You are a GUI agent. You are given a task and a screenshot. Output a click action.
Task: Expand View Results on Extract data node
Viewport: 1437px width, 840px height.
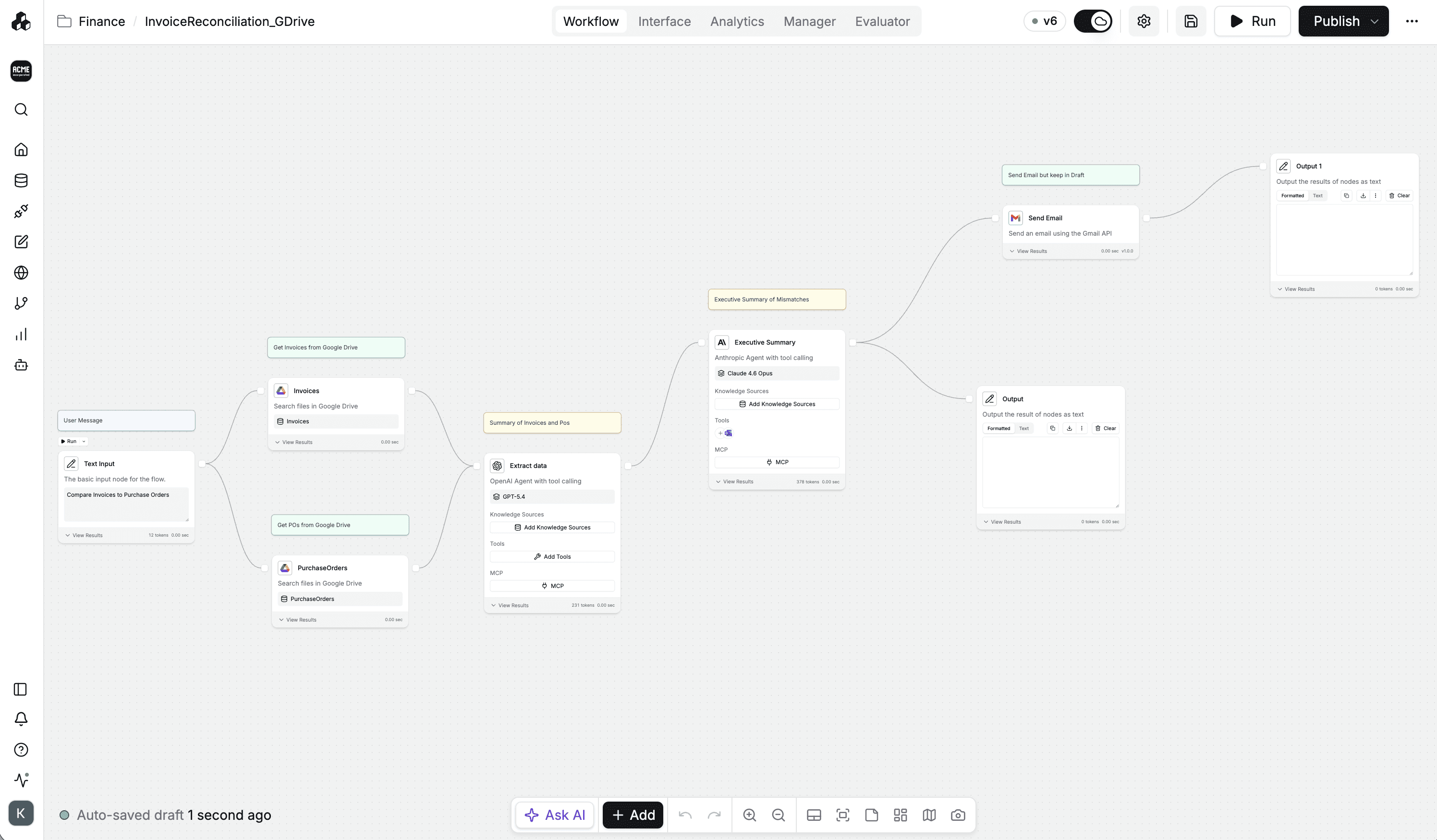click(x=512, y=605)
